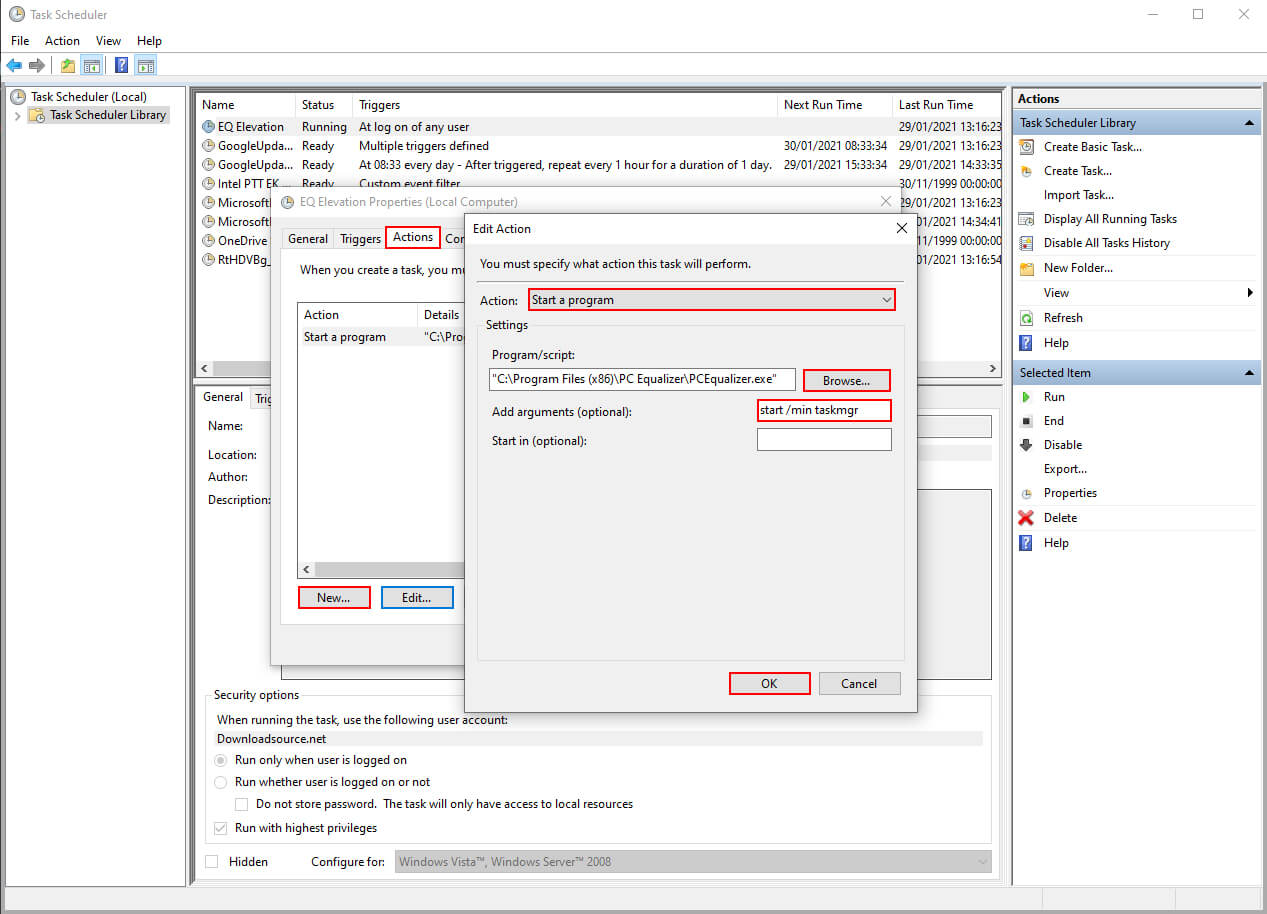The height and width of the screenshot is (914, 1267).
Task: Click the Display All Running Tasks icon
Action: coord(1026,218)
